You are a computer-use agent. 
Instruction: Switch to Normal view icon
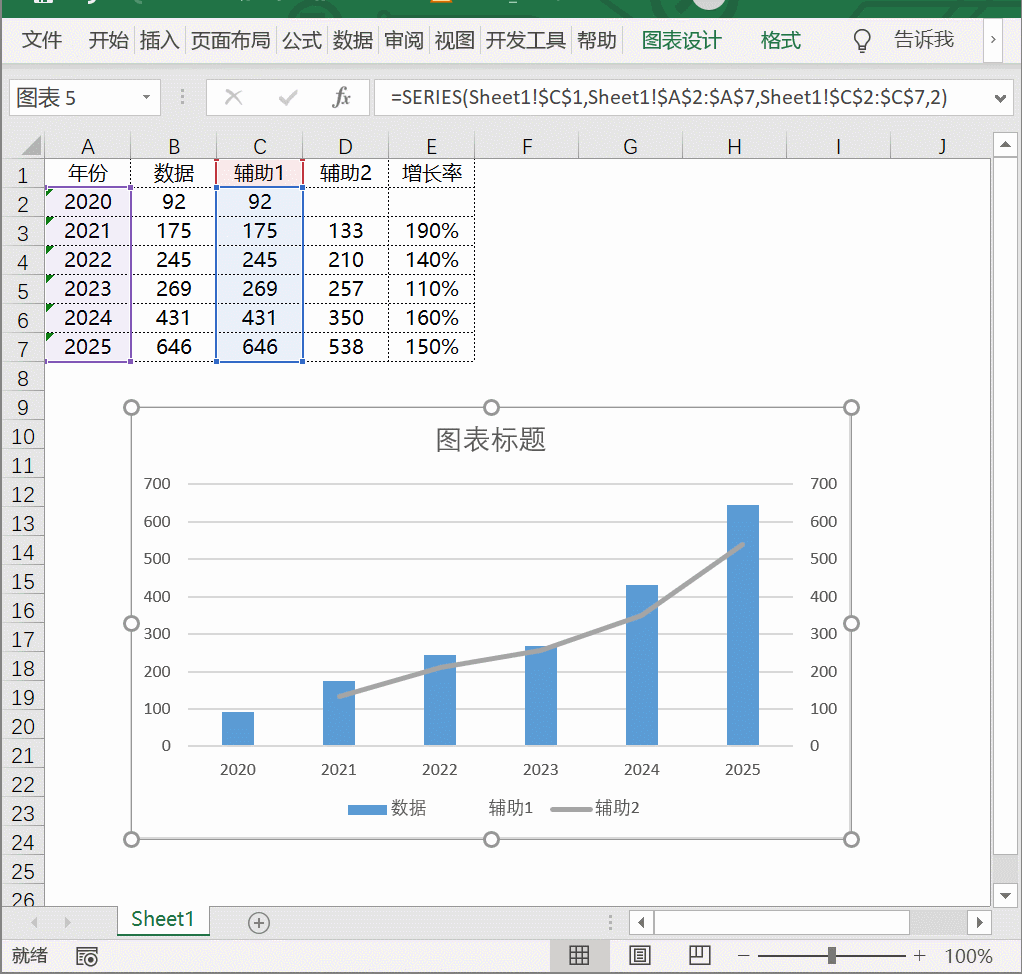[x=579, y=956]
